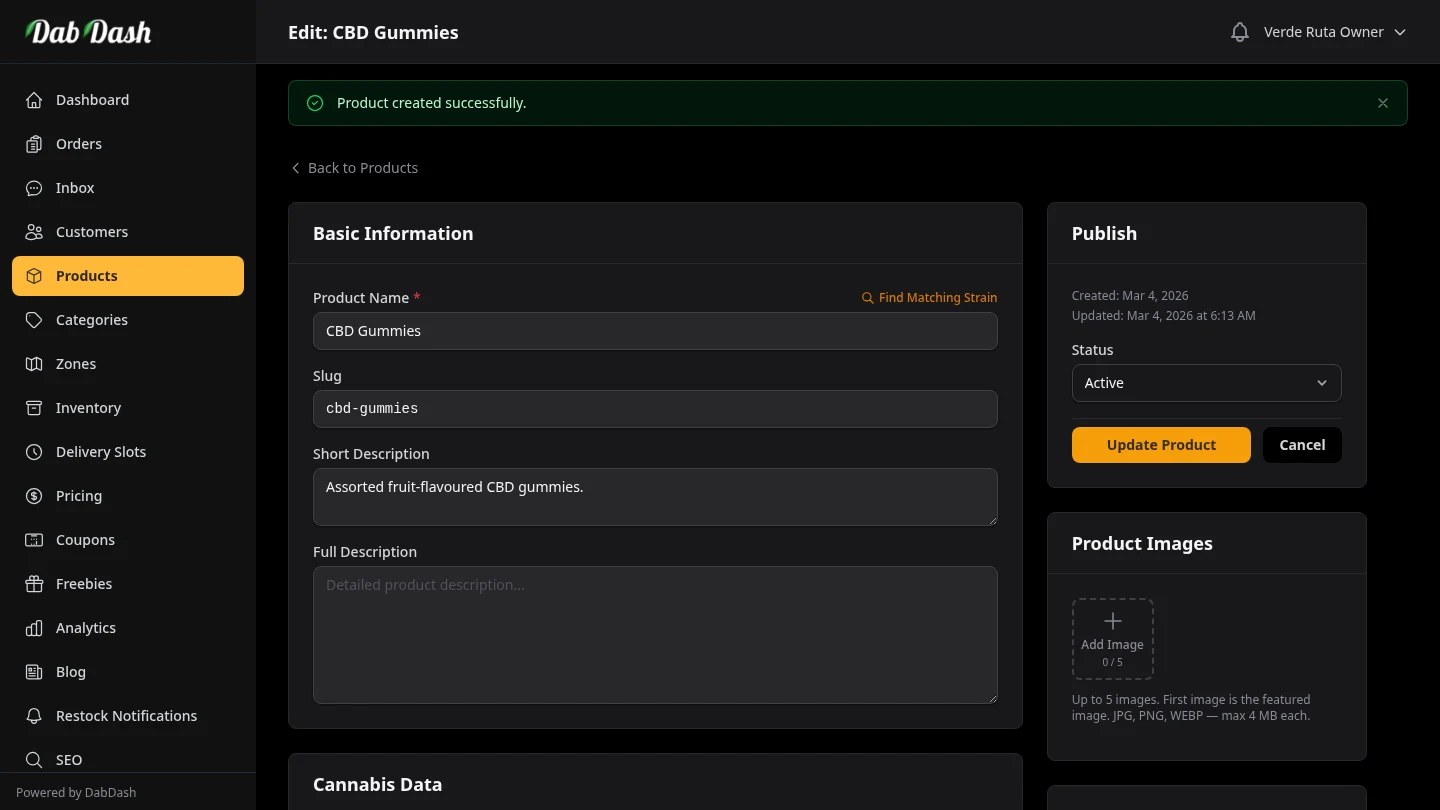Click inside the Slug input field

(x=655, y=409)
